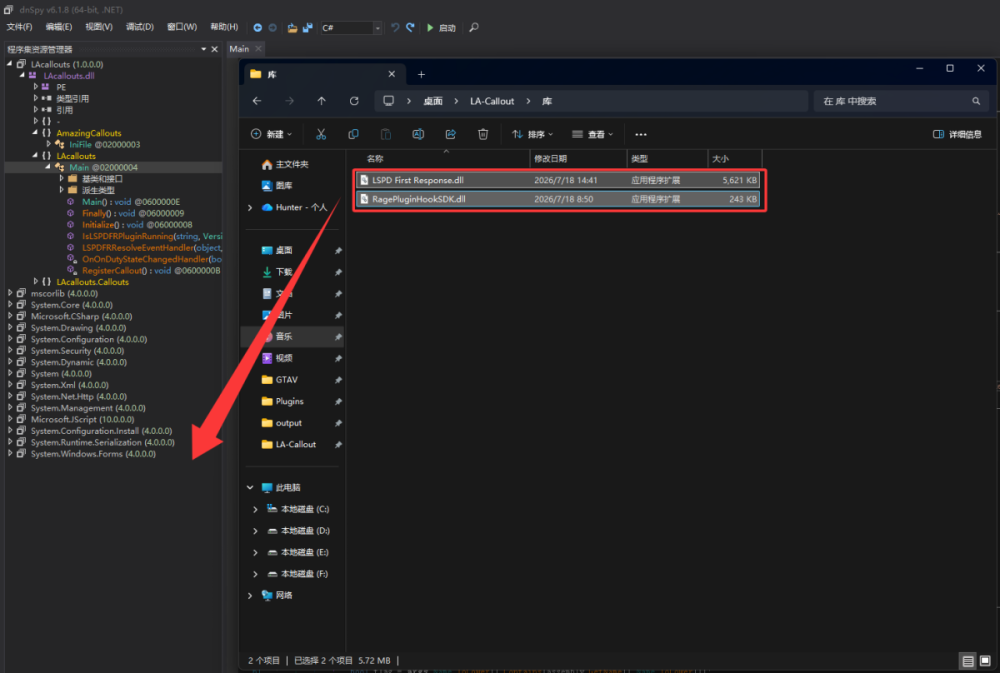Click the Cut scissors icon in Explorer
Image resolution: width=1000 pixels, height=673 pixels.
coord(321,134)
